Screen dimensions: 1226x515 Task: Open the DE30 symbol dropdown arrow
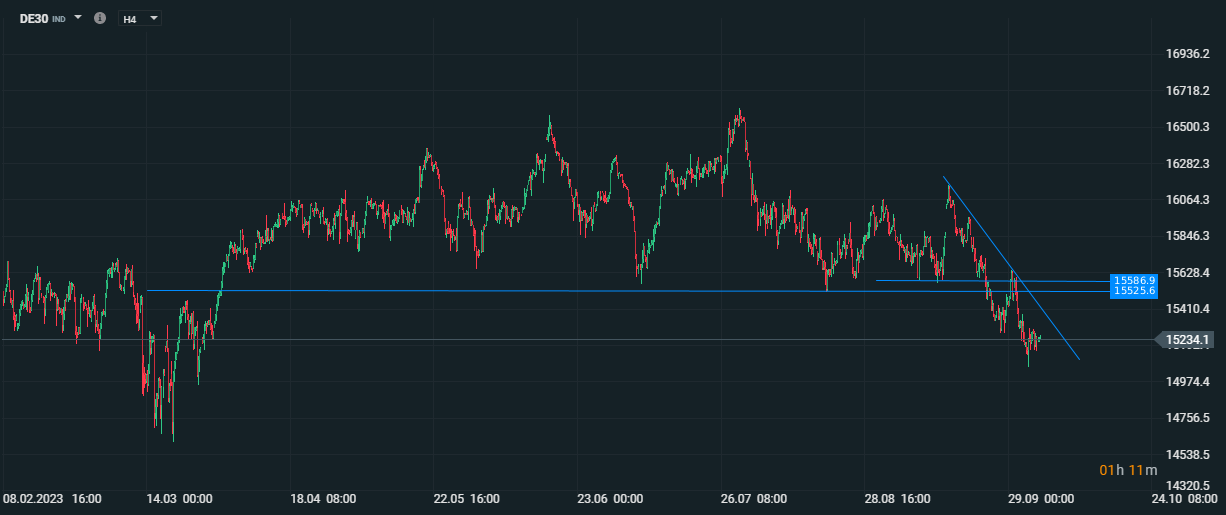pyautogui.click(x=78, y=18)
